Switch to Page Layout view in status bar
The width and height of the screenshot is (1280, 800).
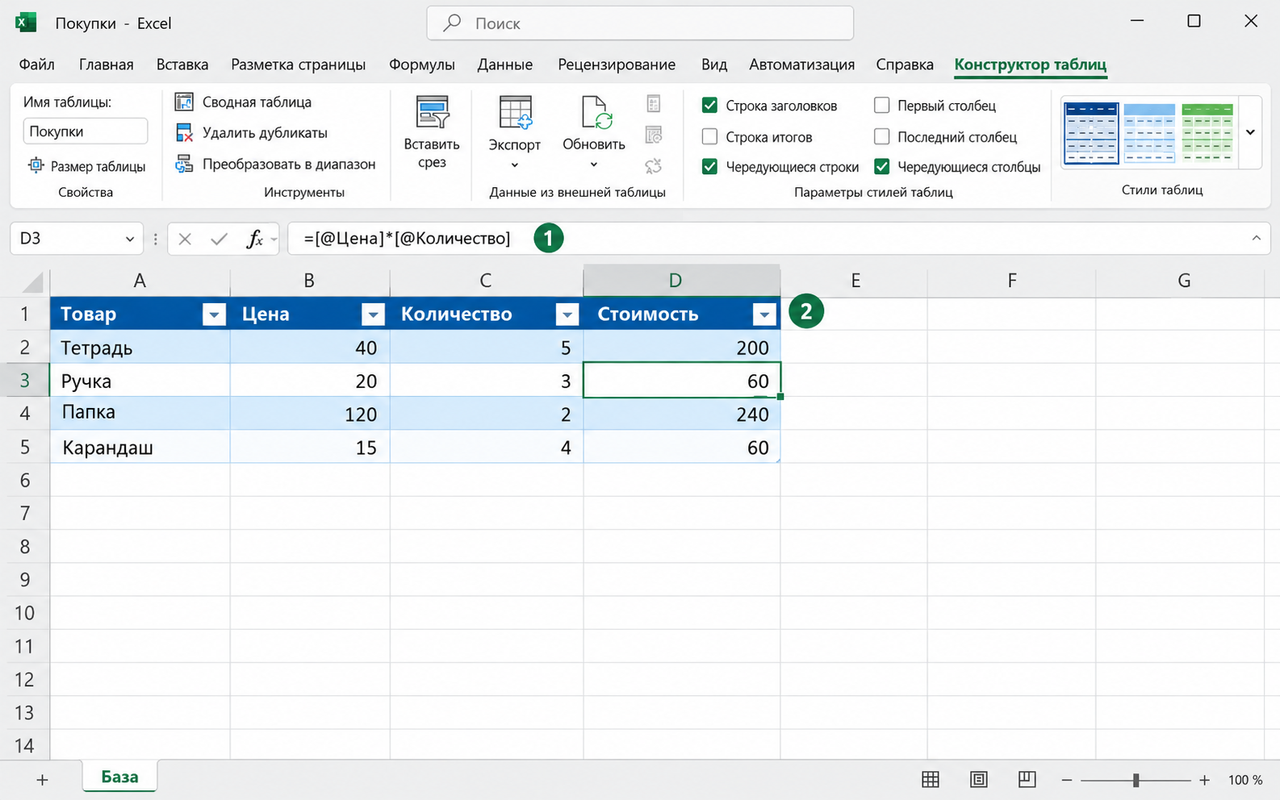979,779
